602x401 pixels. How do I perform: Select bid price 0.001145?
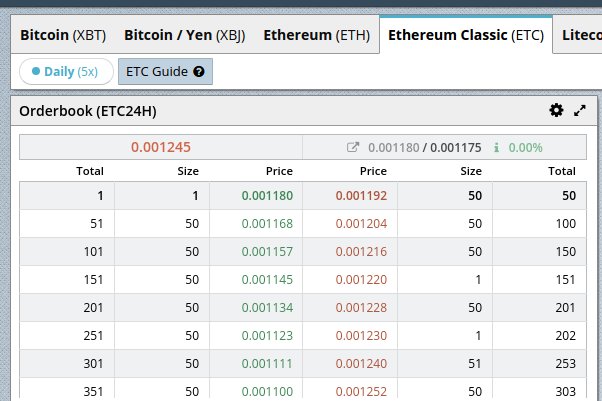tap(267, 280)
